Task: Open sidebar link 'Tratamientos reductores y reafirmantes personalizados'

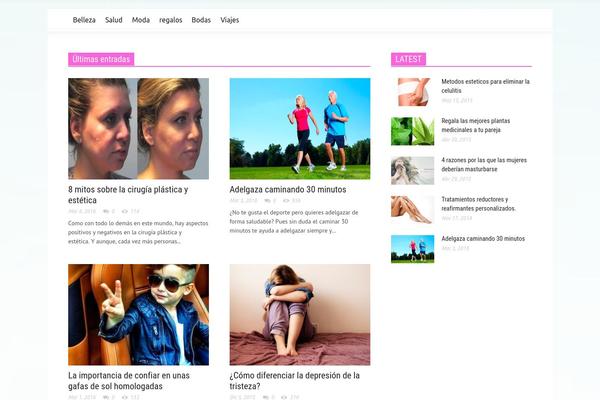Action: point(478,204)
